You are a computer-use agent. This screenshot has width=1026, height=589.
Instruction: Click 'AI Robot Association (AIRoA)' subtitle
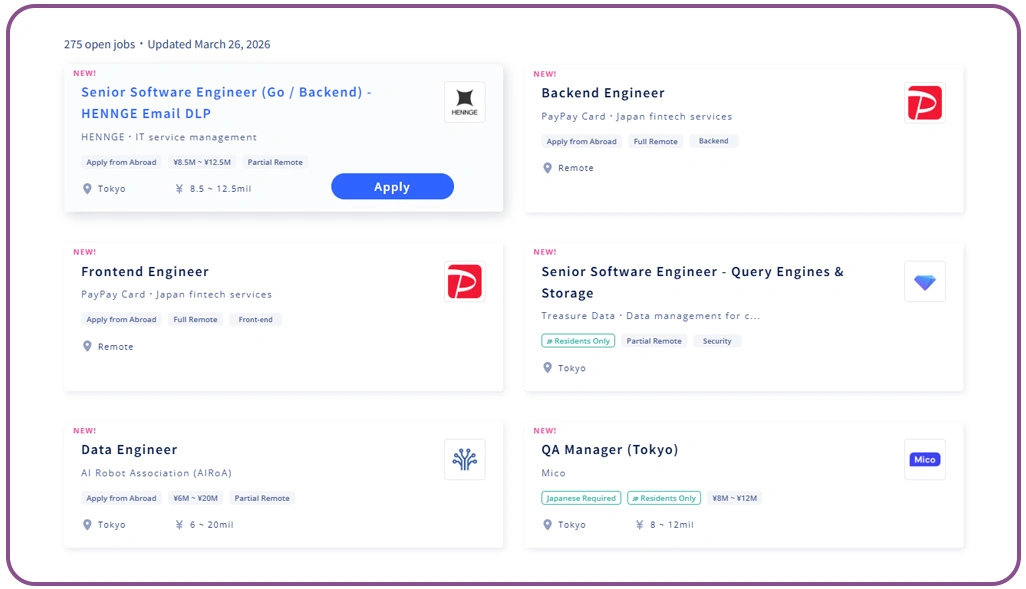156,473
